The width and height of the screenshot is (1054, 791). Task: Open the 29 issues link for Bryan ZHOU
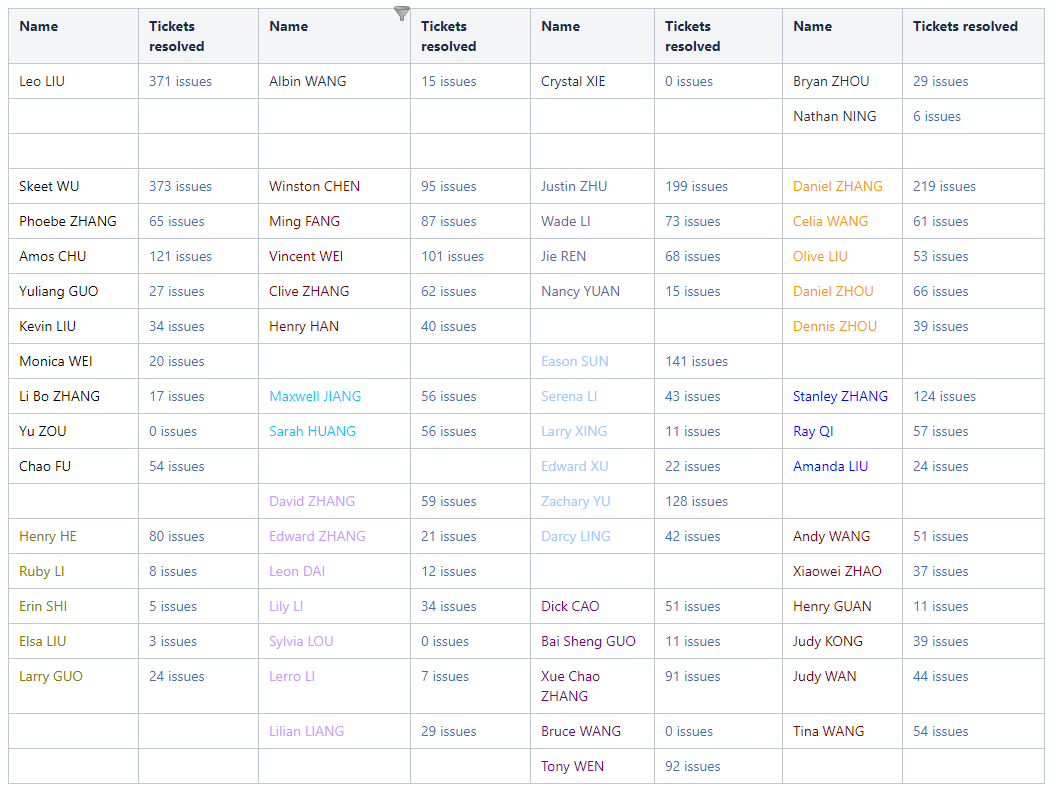click(940, 81)
